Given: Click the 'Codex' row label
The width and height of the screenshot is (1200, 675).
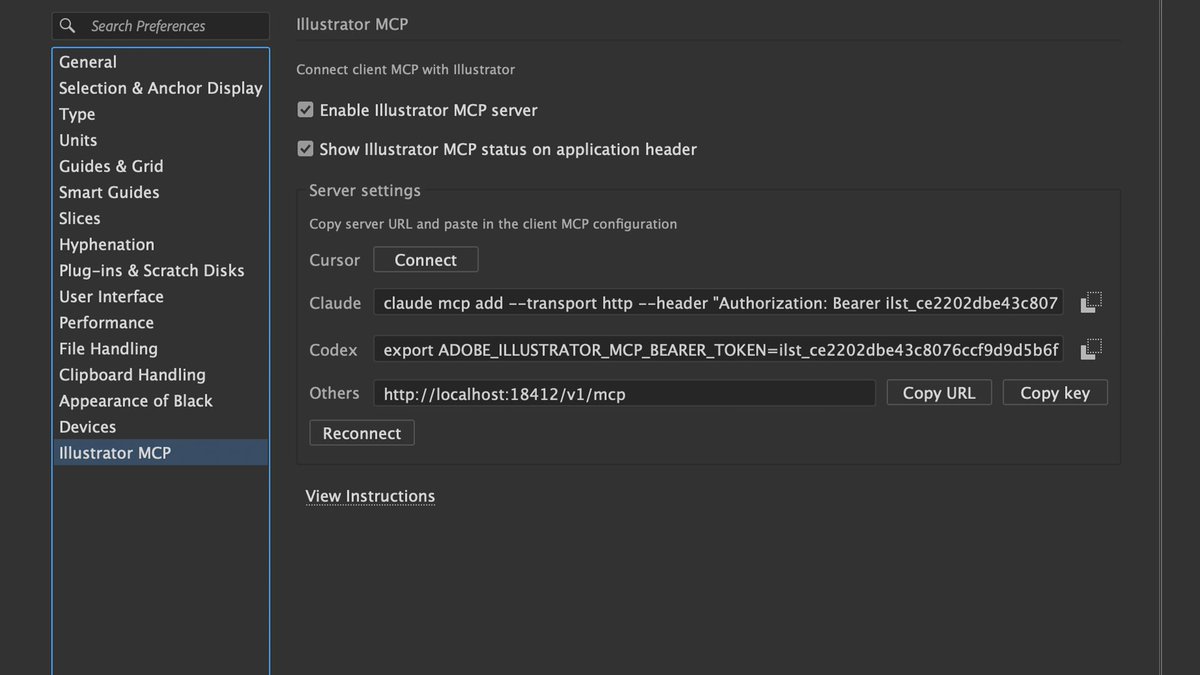Looking at the screenshot, I should tap(333, 350).
